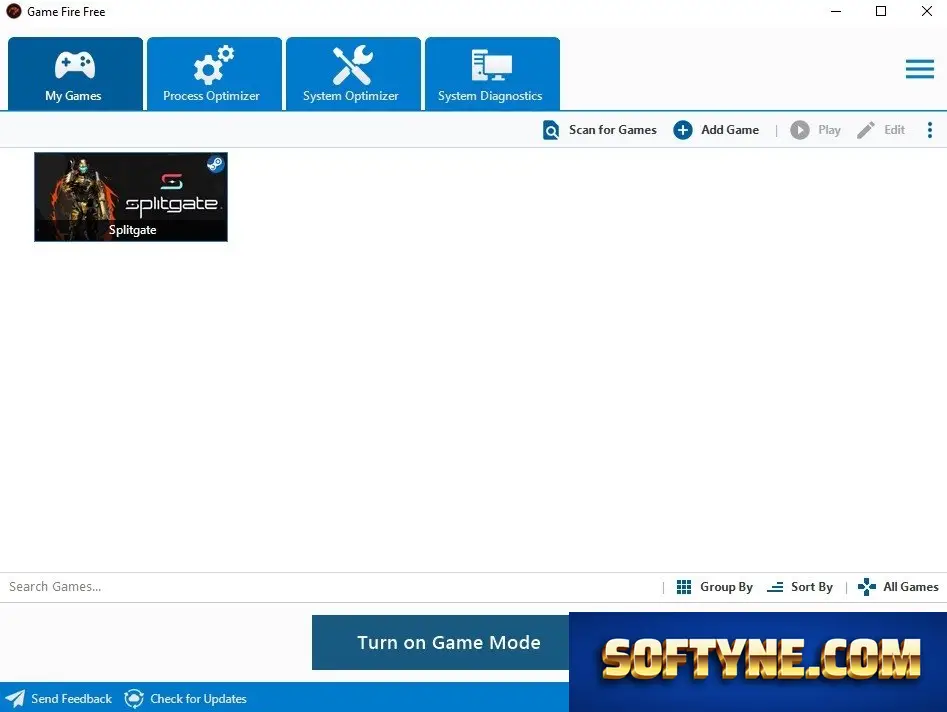The image size is (947, 712).
Task: Select the My Games tab
Action: [75, 74]
